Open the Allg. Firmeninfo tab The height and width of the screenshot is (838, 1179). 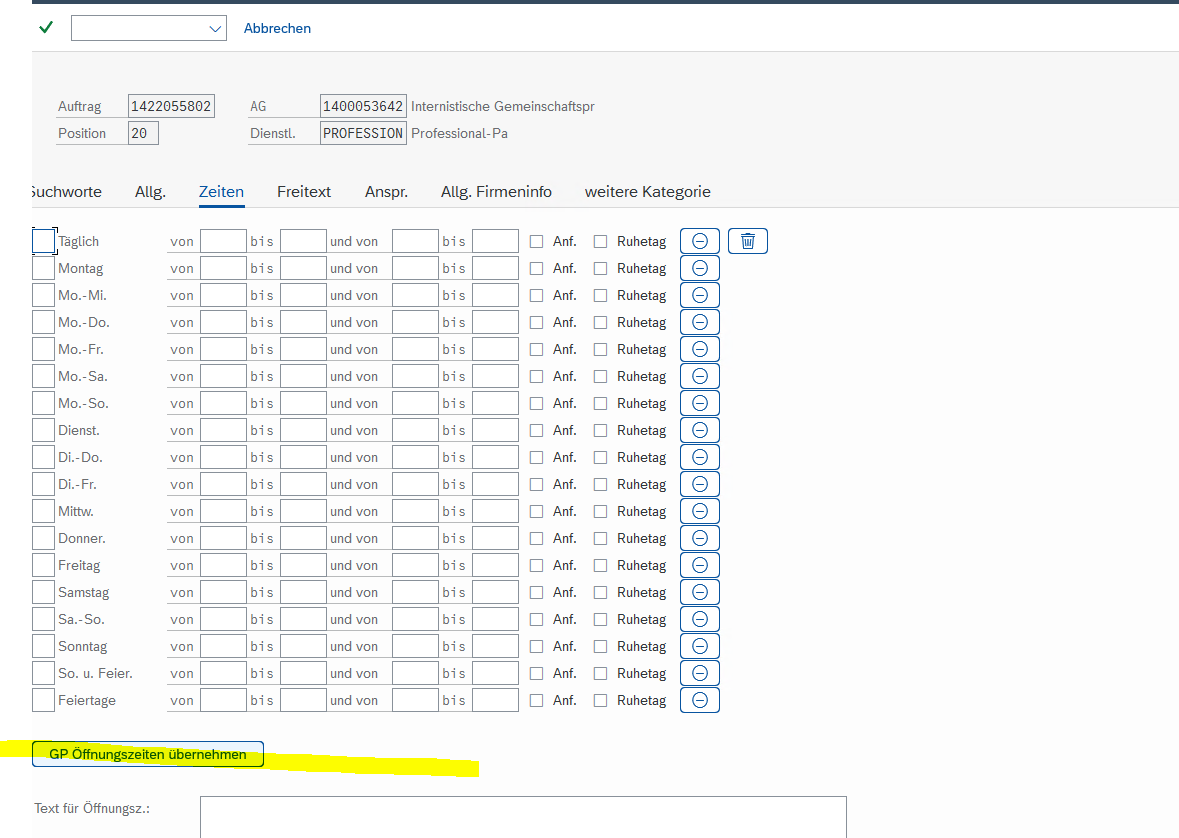pos(496,192)
